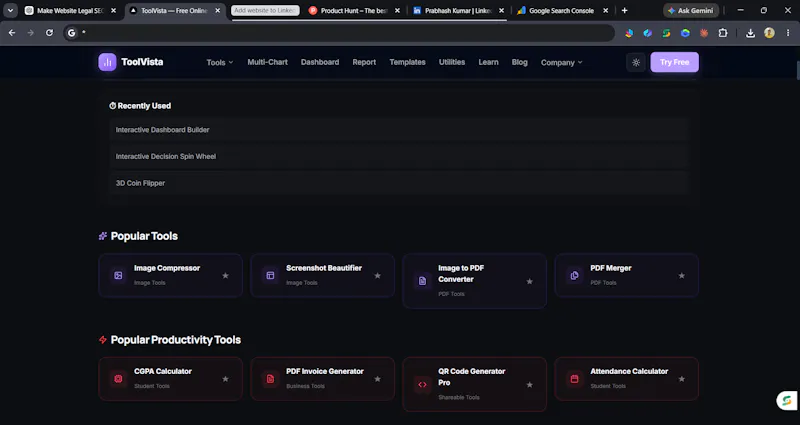Screen dimensions: 800x425
Task: Expand the Tools dropdown menu
Action: click(220, 62)
